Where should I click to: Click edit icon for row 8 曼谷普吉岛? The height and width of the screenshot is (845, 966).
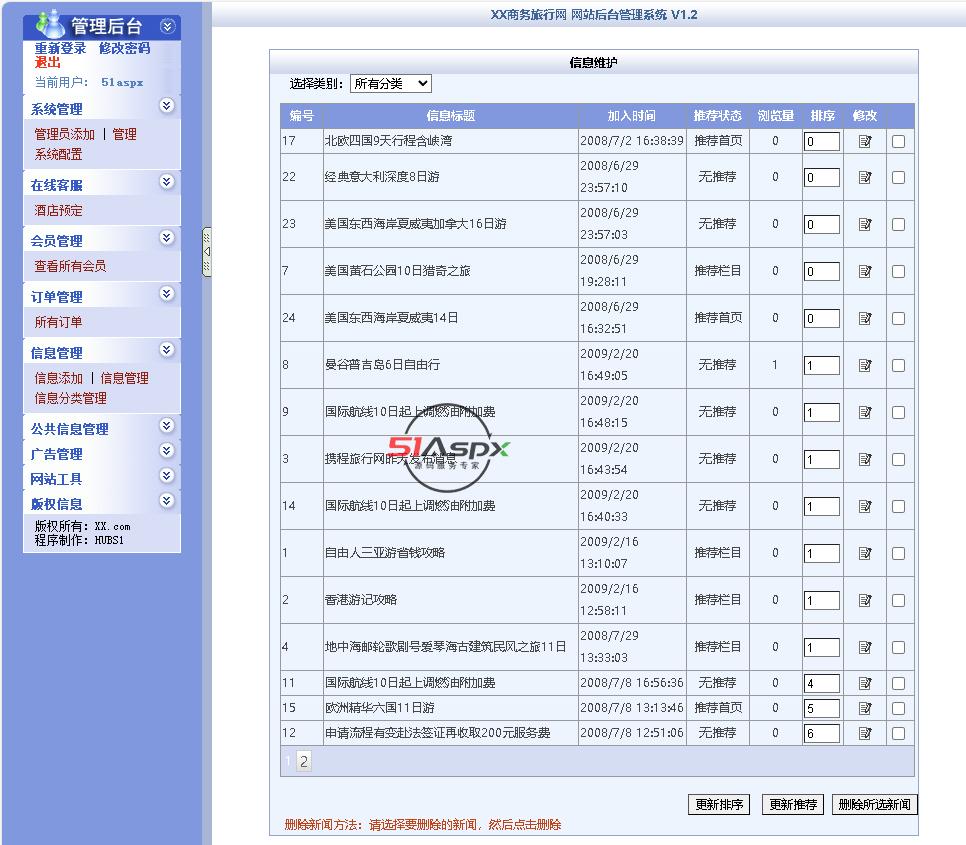tap(865, 365)
